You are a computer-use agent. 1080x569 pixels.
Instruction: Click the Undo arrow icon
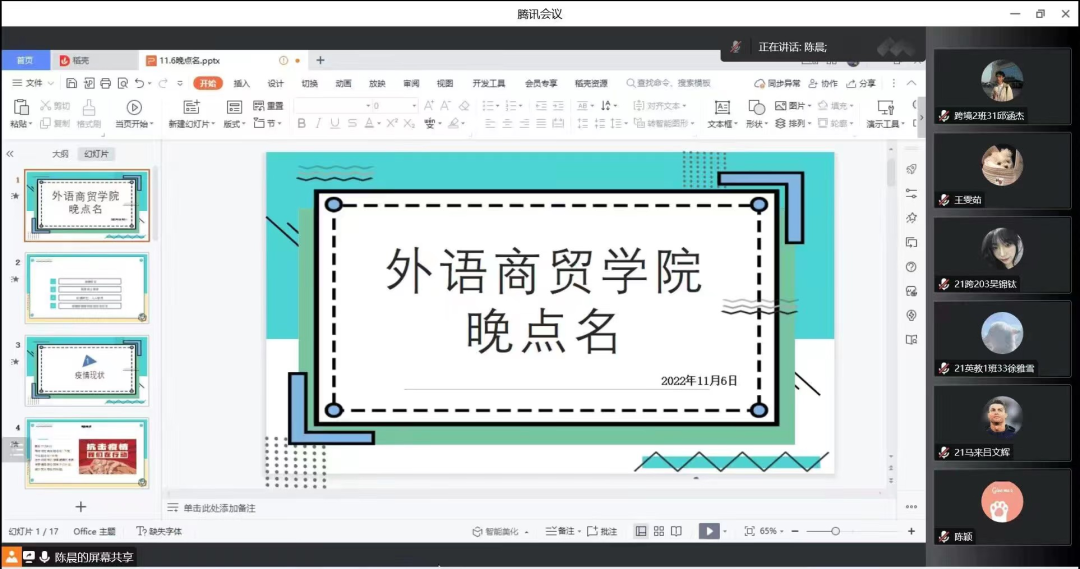pos(139,84)
